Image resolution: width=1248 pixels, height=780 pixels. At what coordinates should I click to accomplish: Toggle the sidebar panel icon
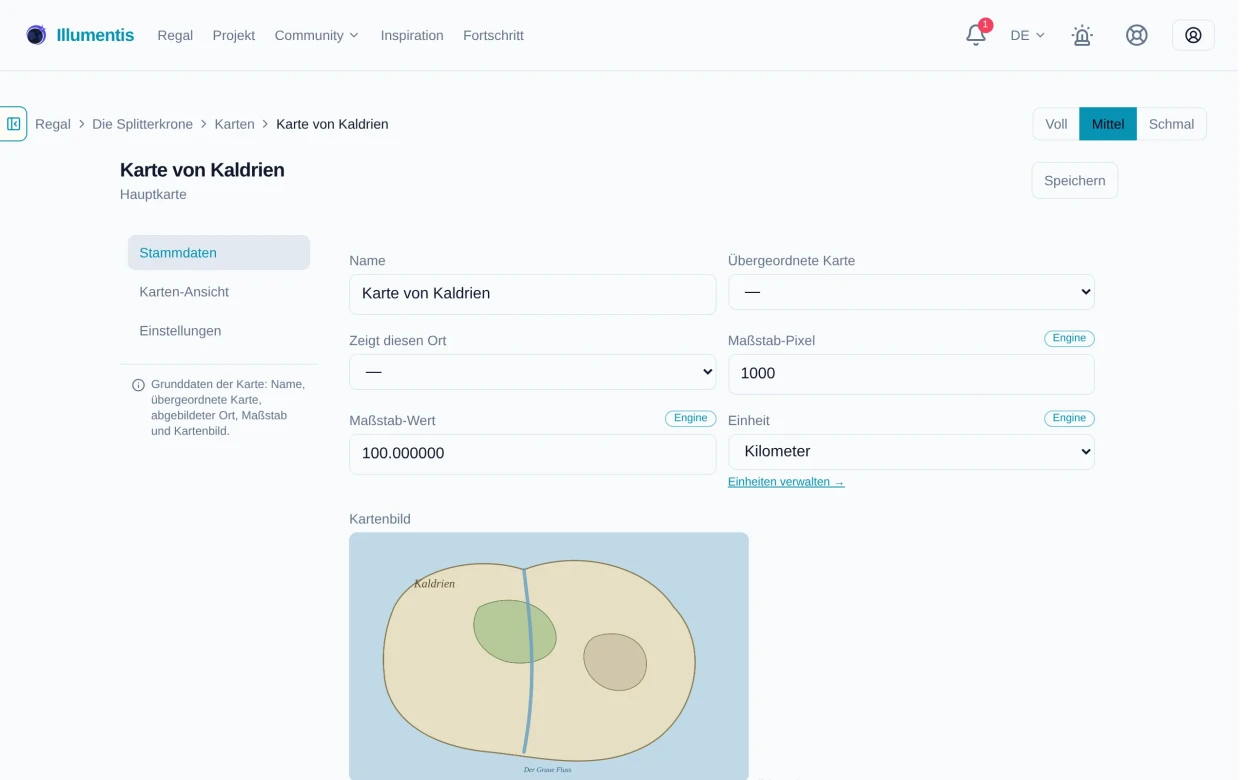click(x=13, y=124)
